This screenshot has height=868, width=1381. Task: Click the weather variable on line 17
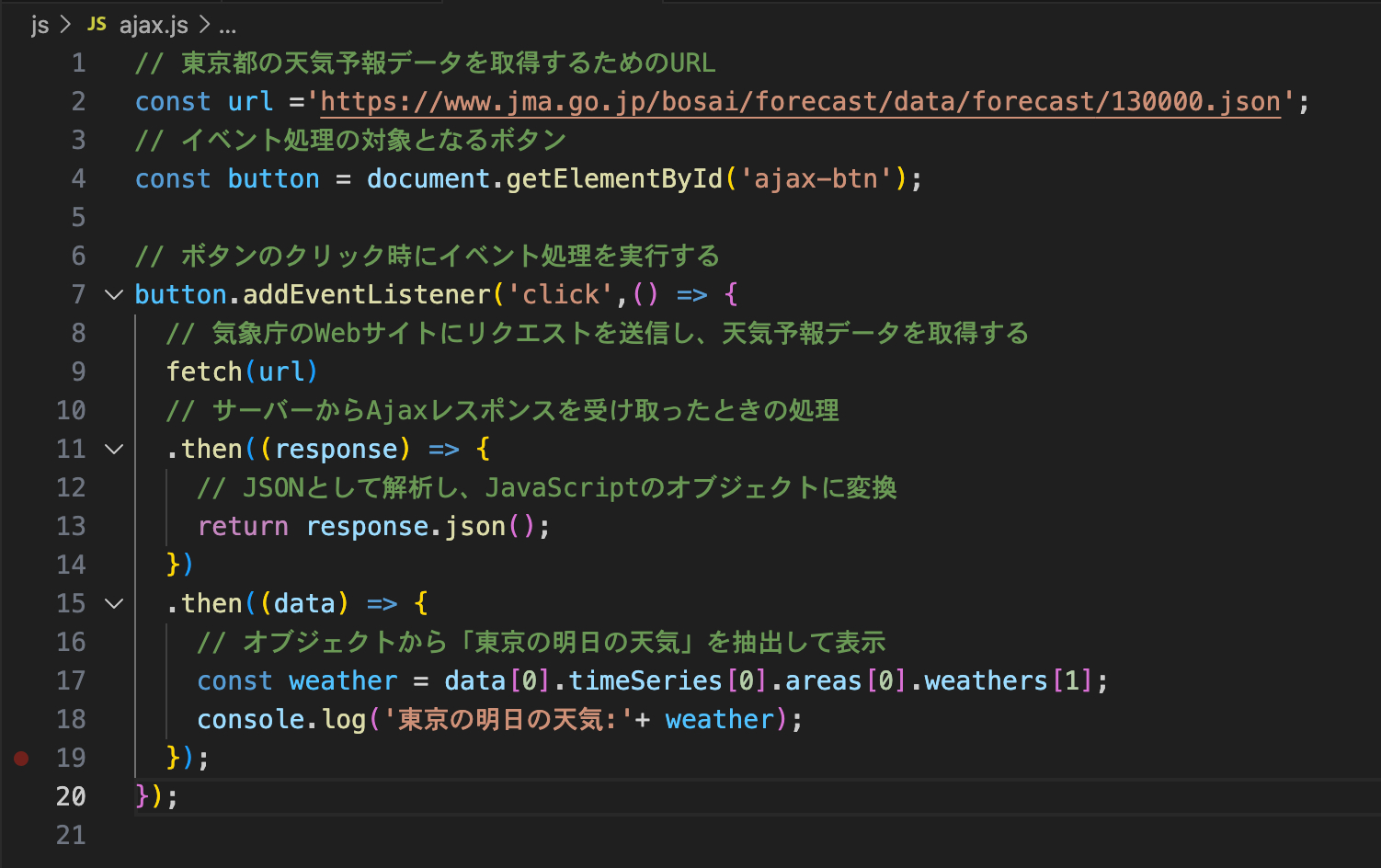(343, 680)
